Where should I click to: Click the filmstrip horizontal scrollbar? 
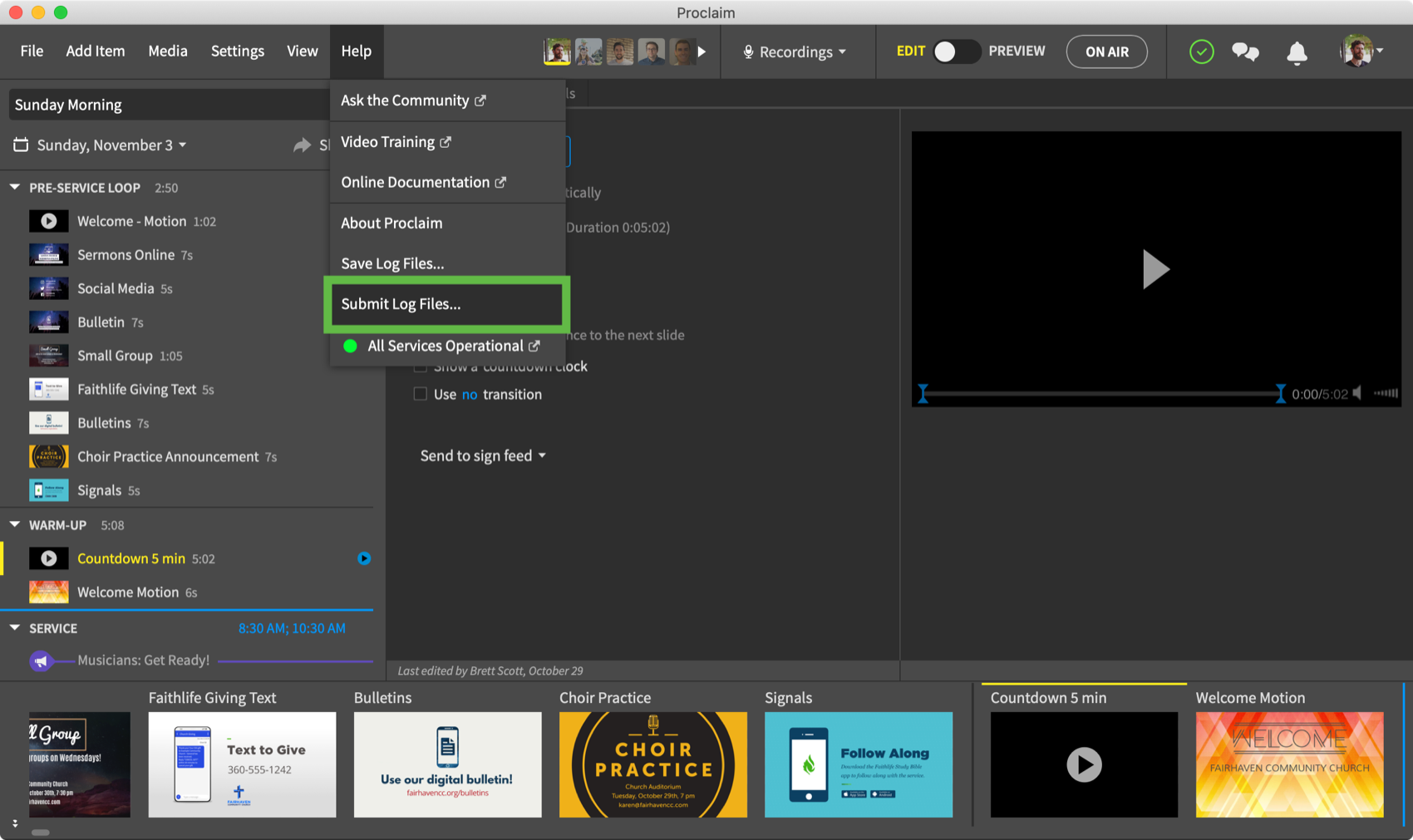pos(41,833)
